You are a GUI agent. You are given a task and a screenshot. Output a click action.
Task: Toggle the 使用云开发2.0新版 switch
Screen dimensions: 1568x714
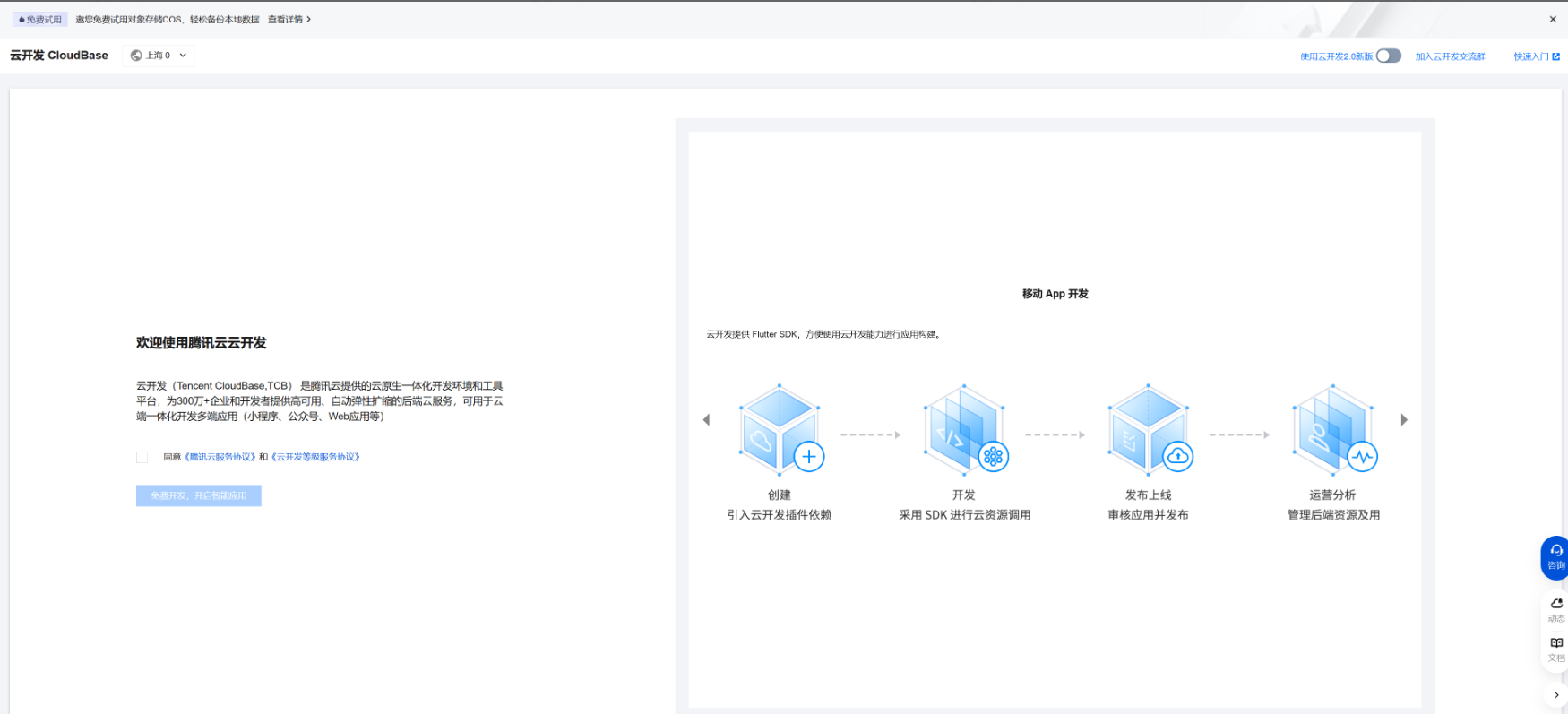(x=1388, y=56)
